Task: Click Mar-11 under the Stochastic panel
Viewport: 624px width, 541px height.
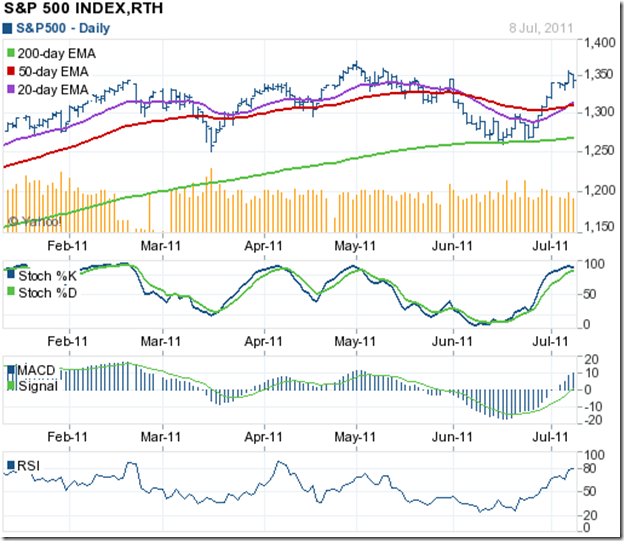Action: tap(157, 342)
